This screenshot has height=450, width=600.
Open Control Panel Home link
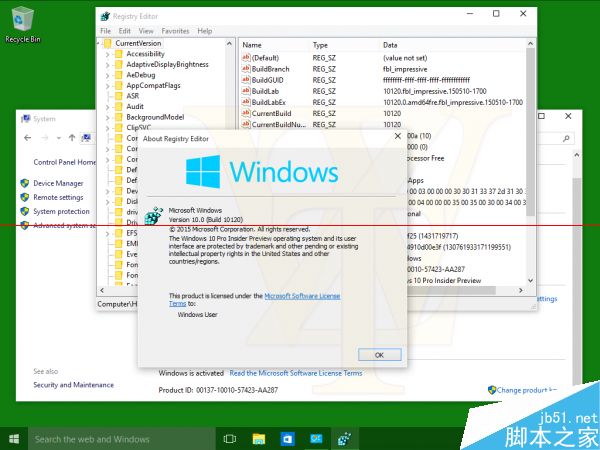click(x=64, y=162)
